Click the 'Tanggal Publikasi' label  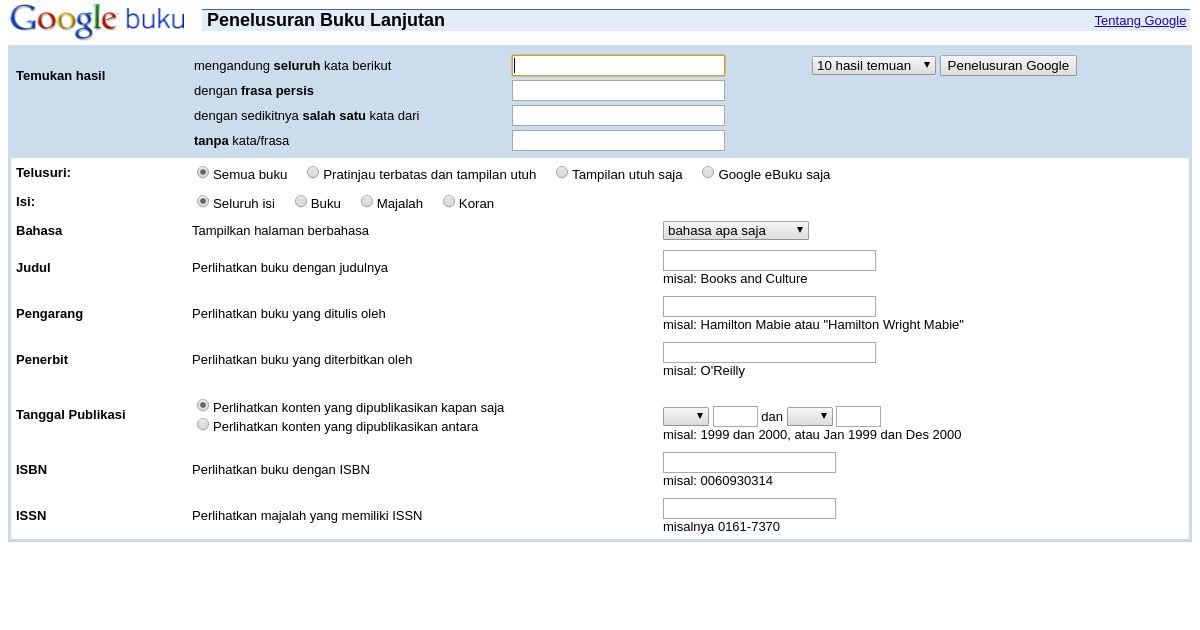[x=71, y=414]
